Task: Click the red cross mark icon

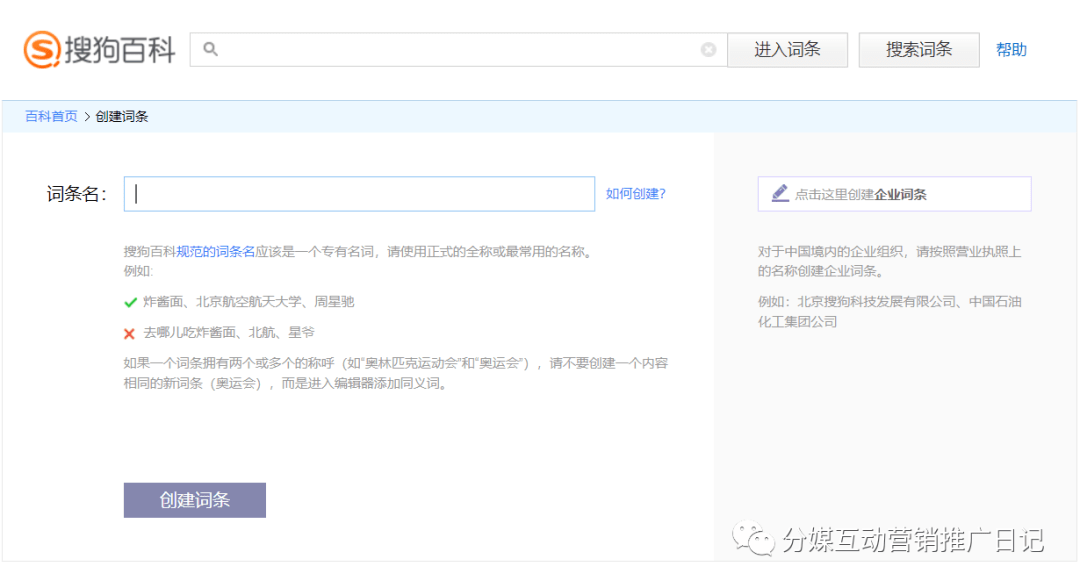Action: click(129, 334)
